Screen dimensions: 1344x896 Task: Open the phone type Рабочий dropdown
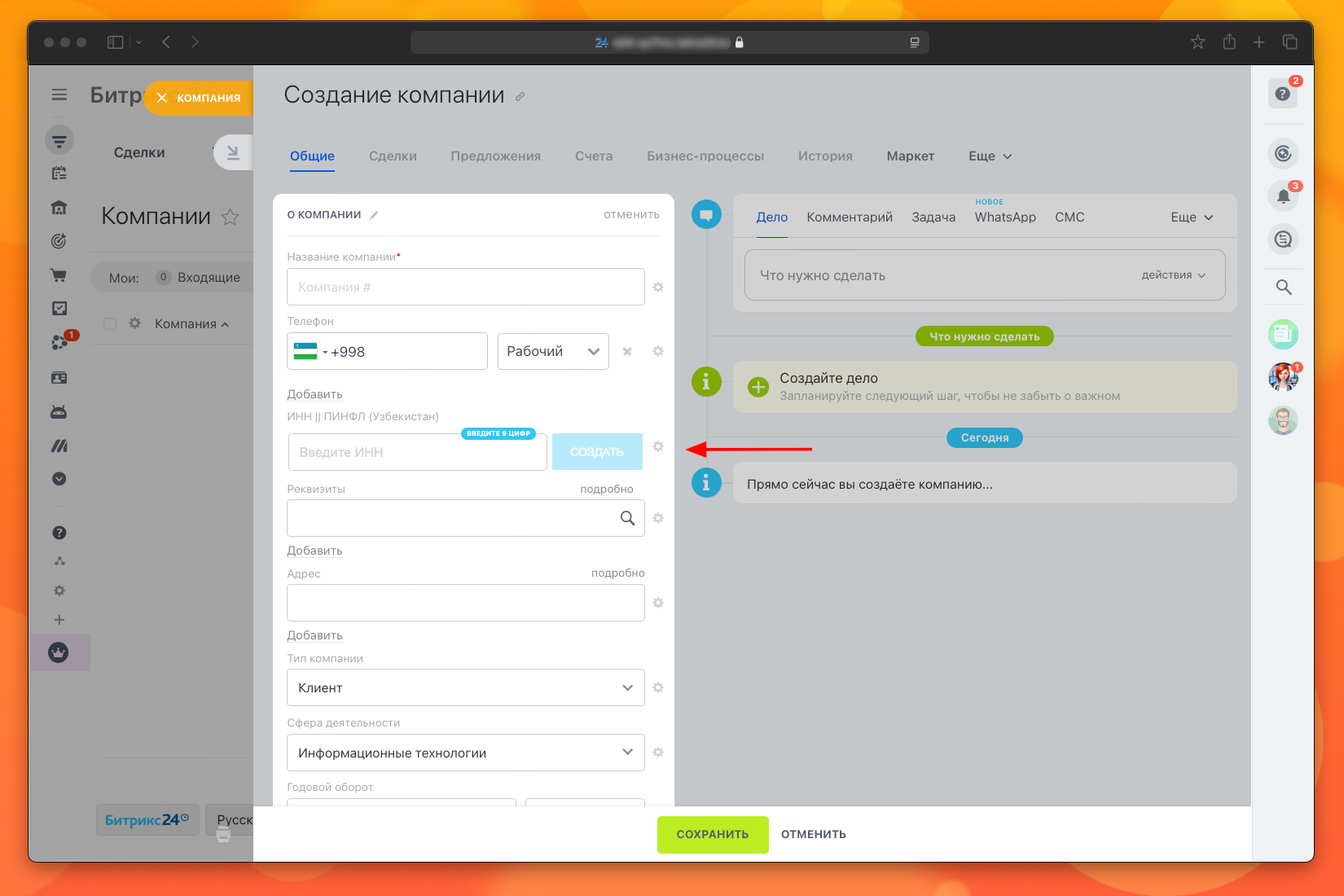click(x=553, y=351)
